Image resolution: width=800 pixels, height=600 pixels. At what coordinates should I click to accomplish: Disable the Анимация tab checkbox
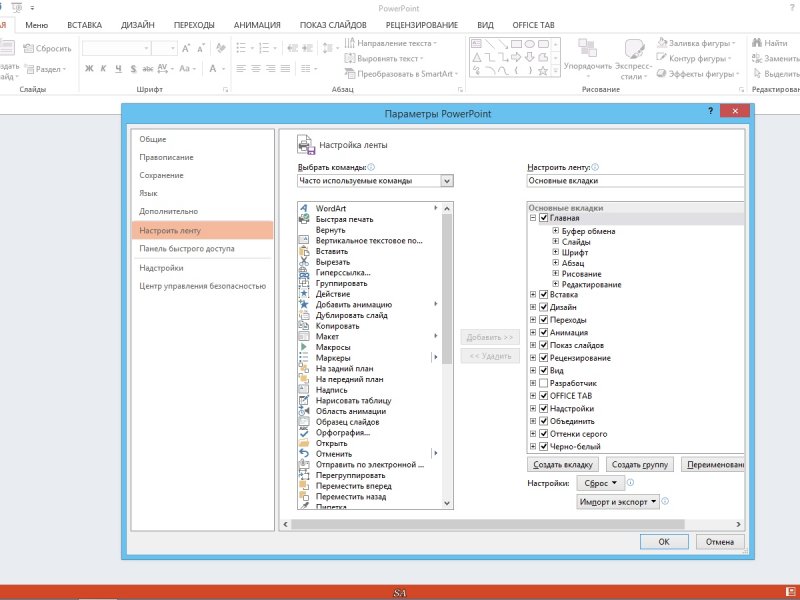pyautogui.click(x=544, y=332)
